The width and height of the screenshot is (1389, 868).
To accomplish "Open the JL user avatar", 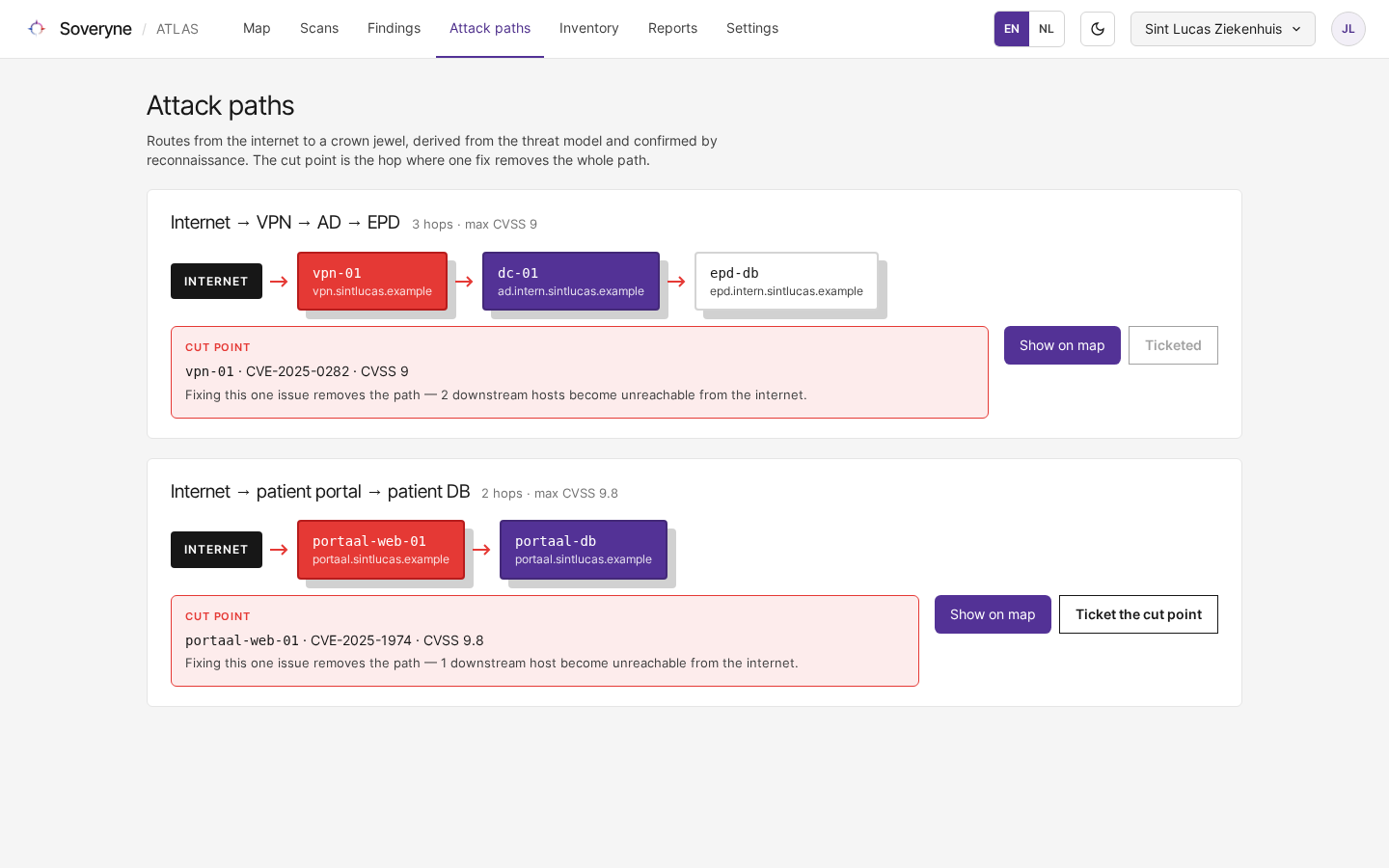I will [x=1348, y=29].
